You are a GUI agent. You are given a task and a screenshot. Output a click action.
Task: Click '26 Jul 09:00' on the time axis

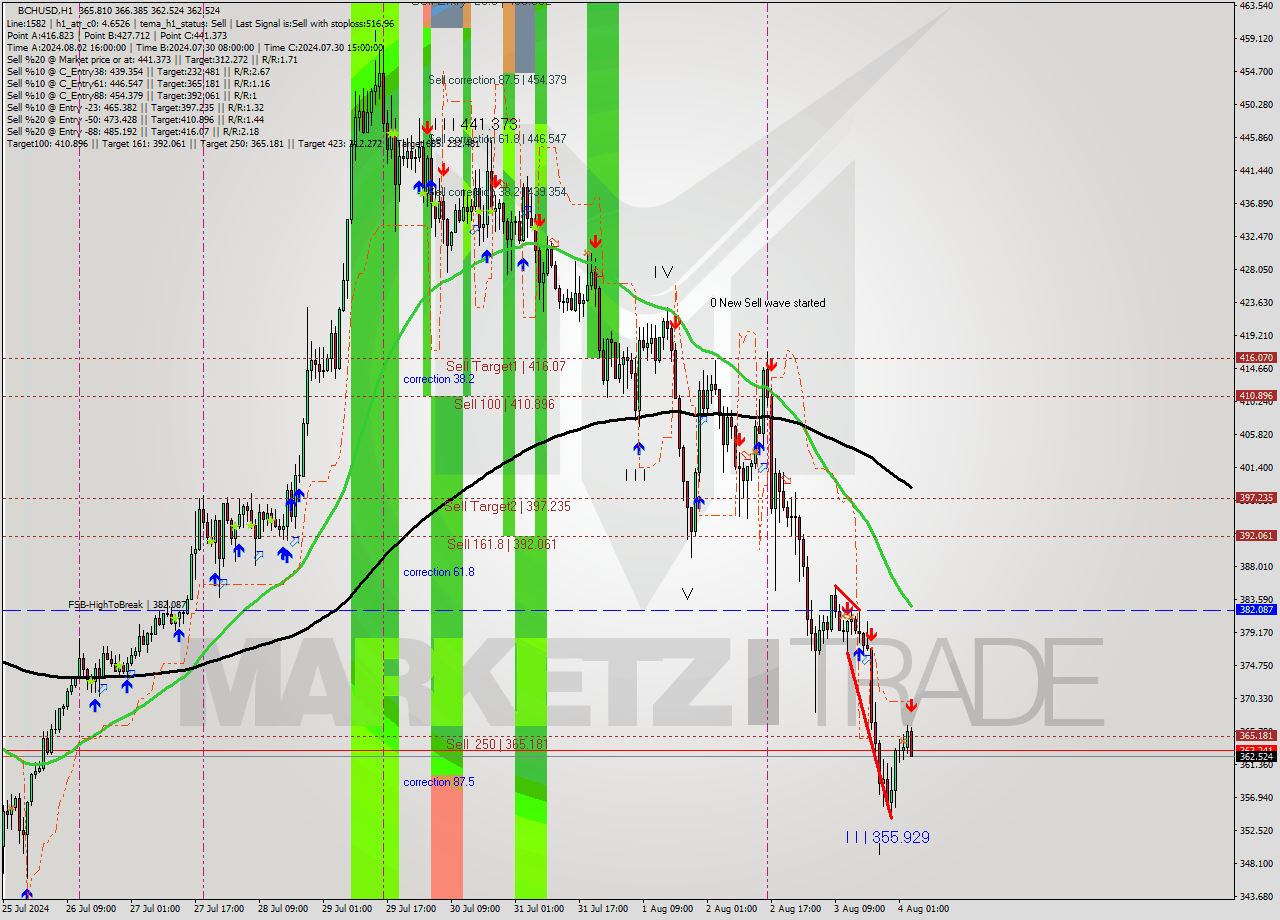(90, 909)
